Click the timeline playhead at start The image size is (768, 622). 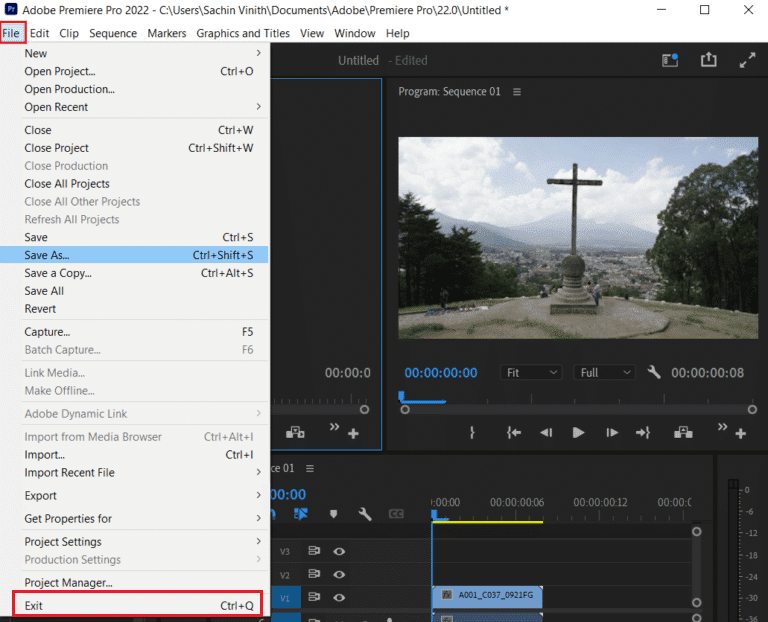(434, 514)
